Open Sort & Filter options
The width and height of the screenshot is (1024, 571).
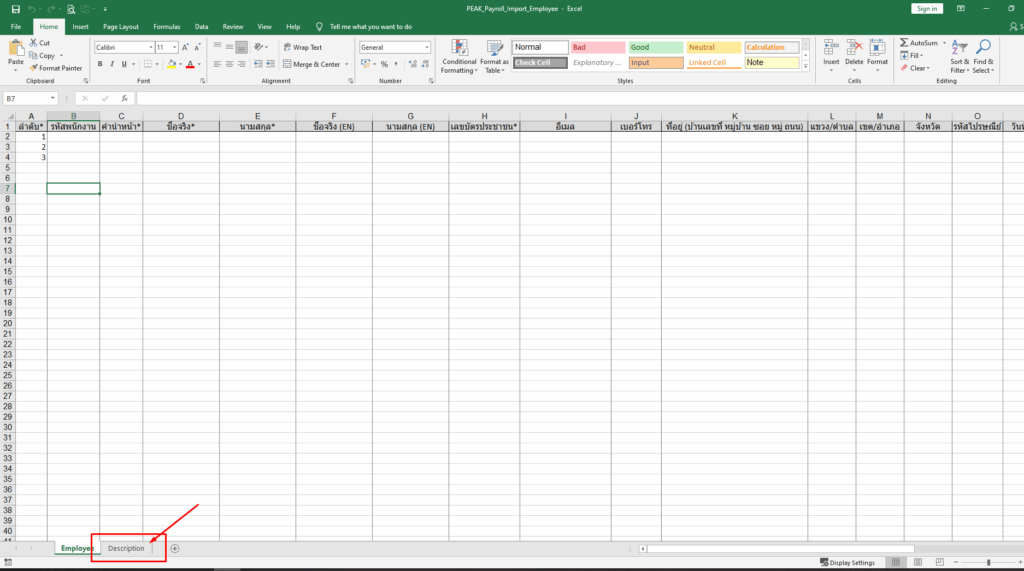(x=959, y=57)
